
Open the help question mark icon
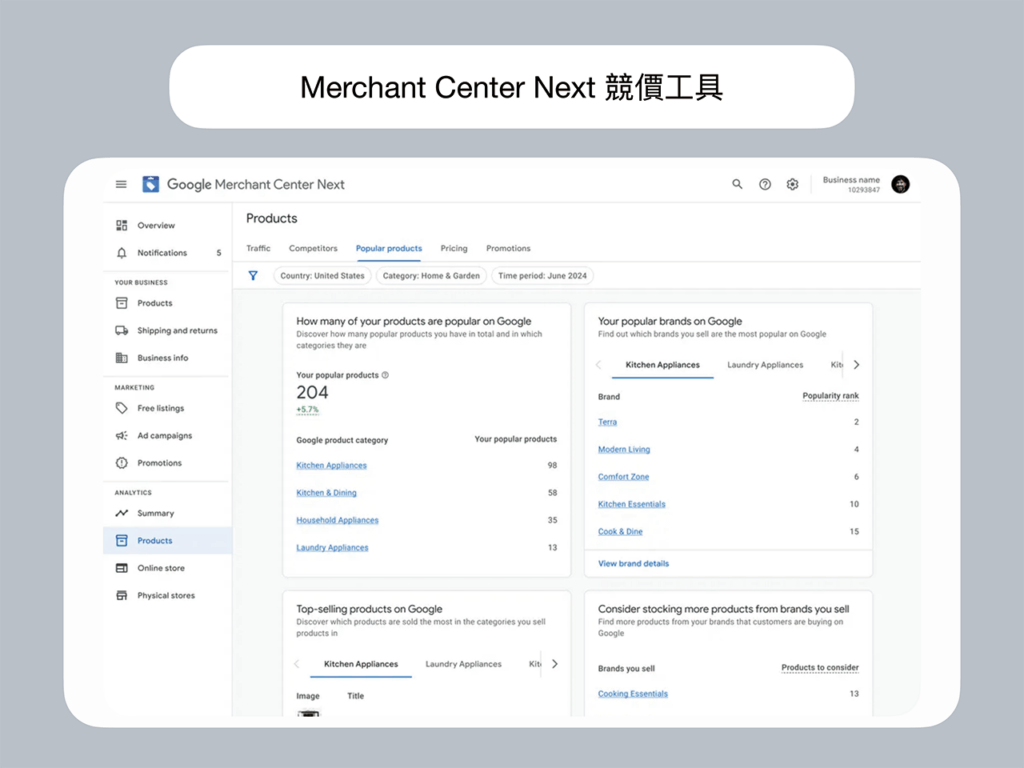click(765, 184)
